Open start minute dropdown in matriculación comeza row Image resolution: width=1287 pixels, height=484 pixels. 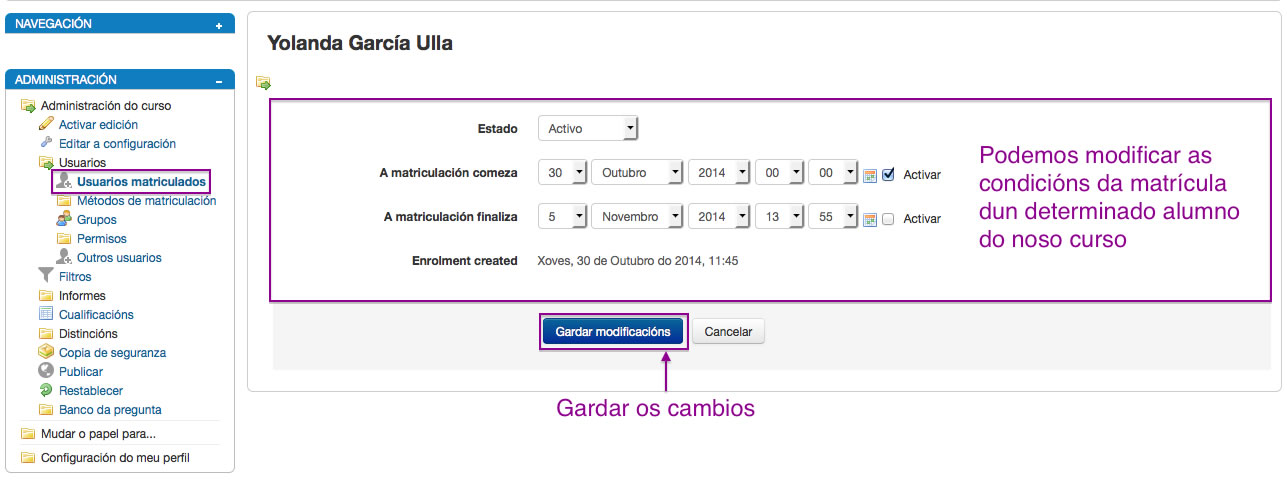click(833, 173)
